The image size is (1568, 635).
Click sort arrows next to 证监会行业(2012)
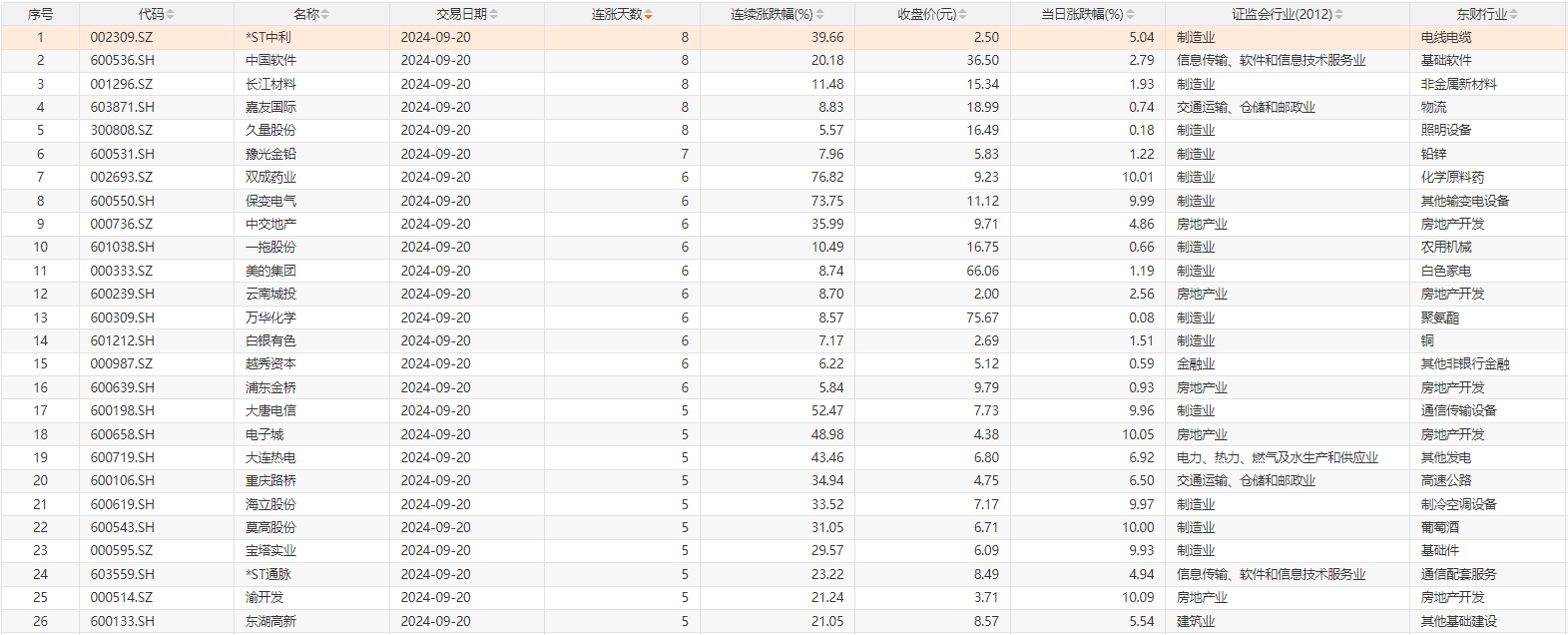[1339, 14]
